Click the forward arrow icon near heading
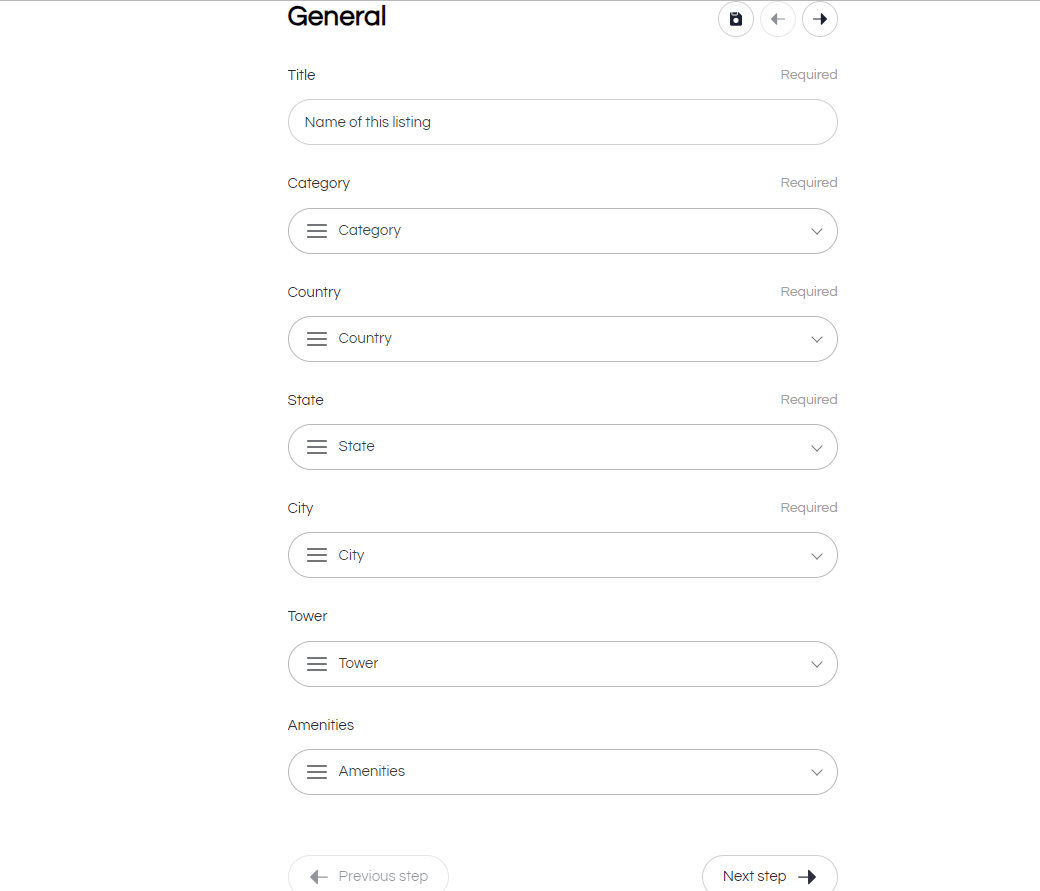 coord(820,19)
